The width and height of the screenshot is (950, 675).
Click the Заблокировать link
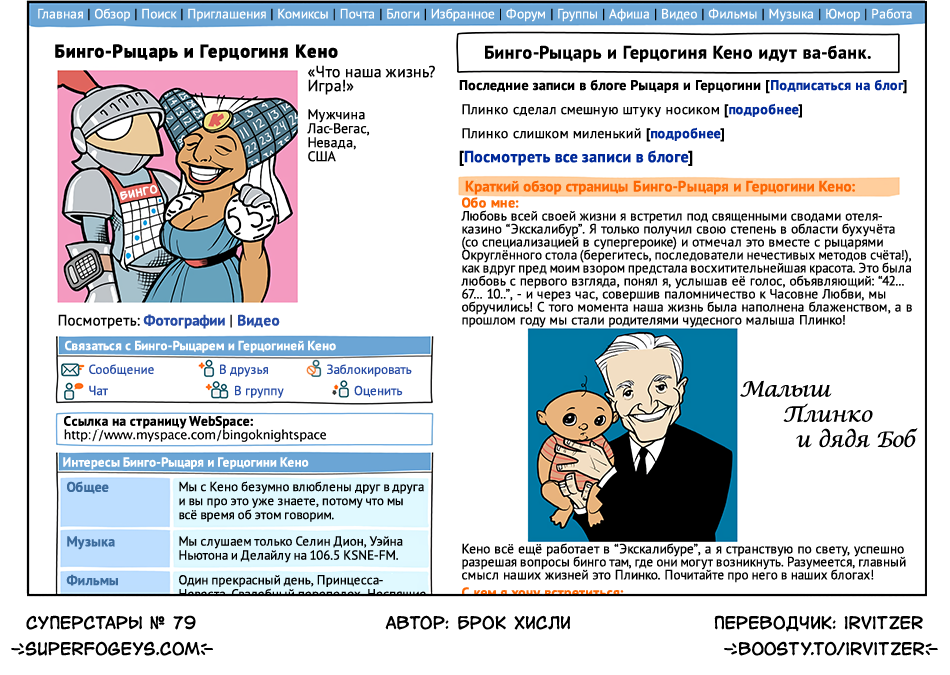tap(369, 370)
